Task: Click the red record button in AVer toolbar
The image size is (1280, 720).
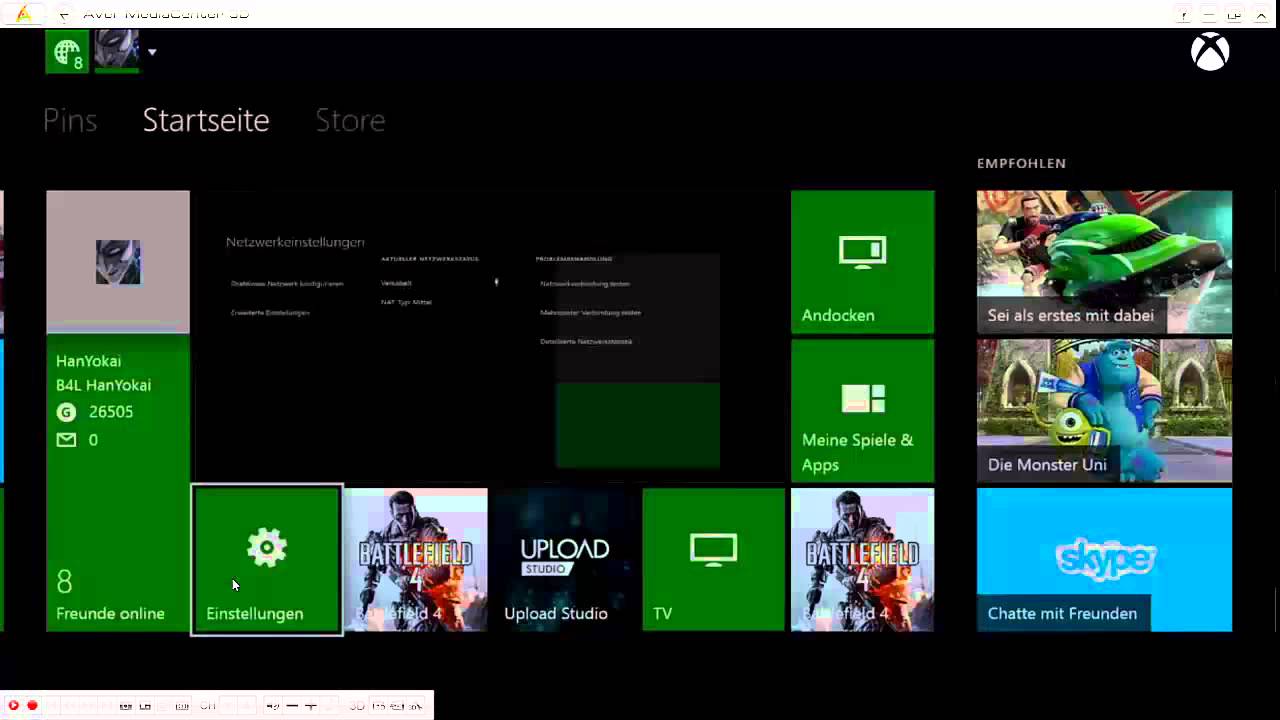Action: point(32,705)
